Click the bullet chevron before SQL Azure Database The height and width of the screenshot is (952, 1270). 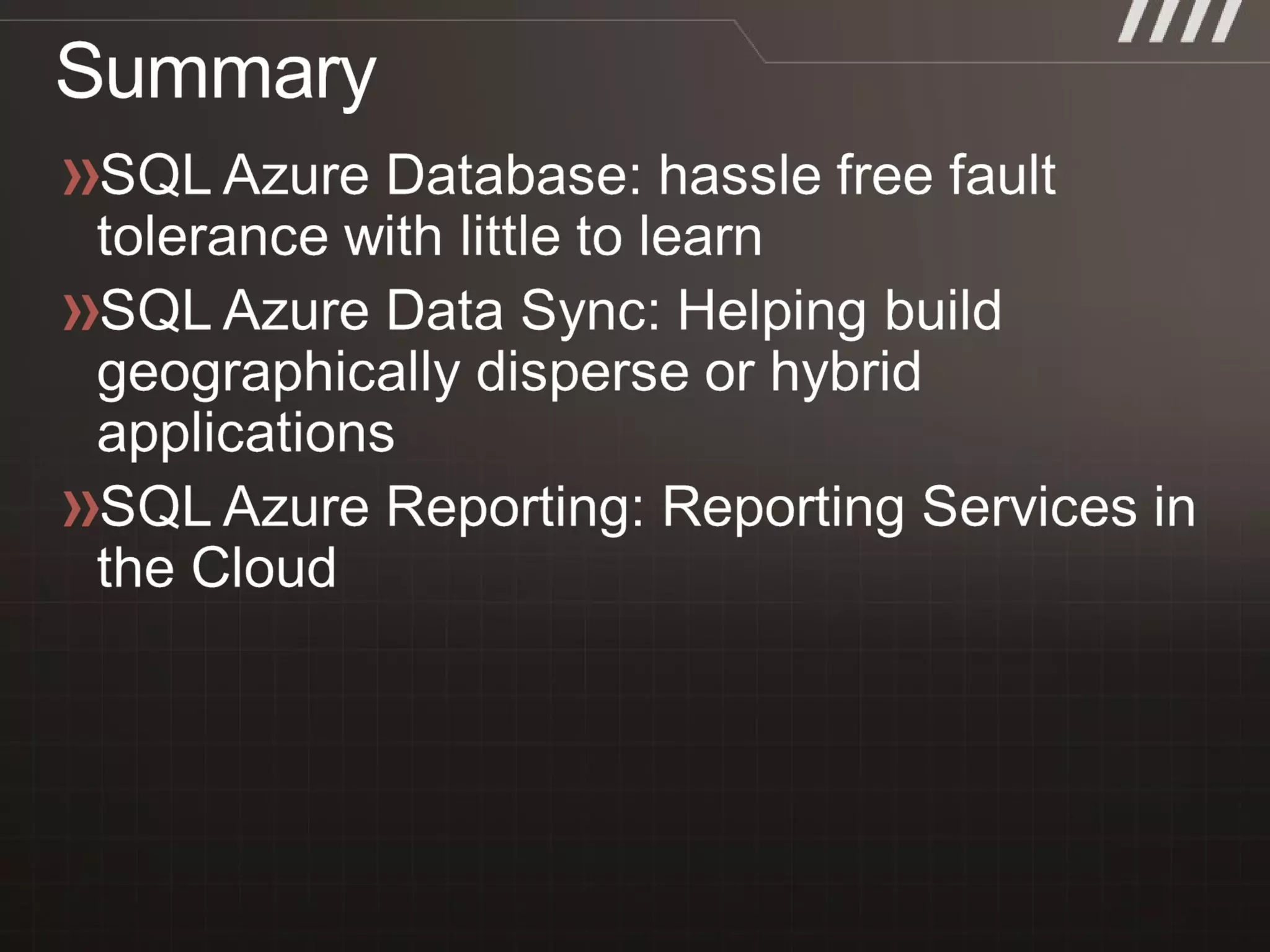point(81,178)
